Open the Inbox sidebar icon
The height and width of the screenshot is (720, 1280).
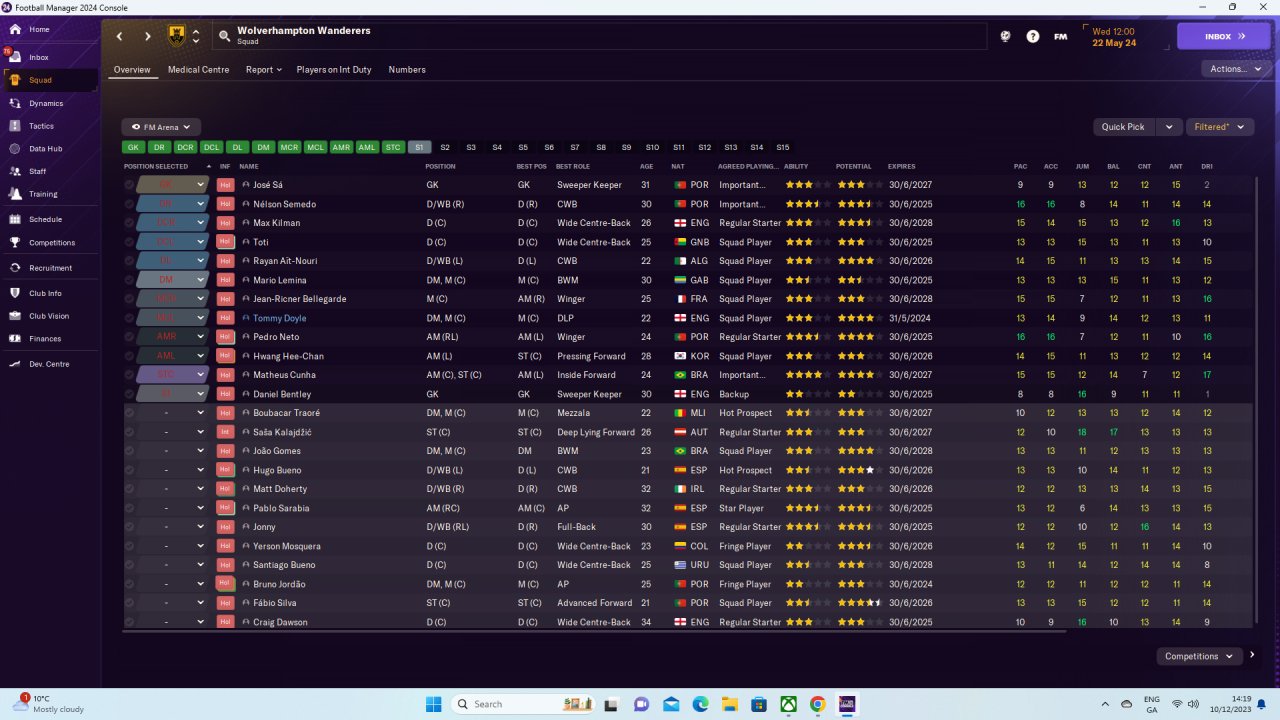coord(15,57)
